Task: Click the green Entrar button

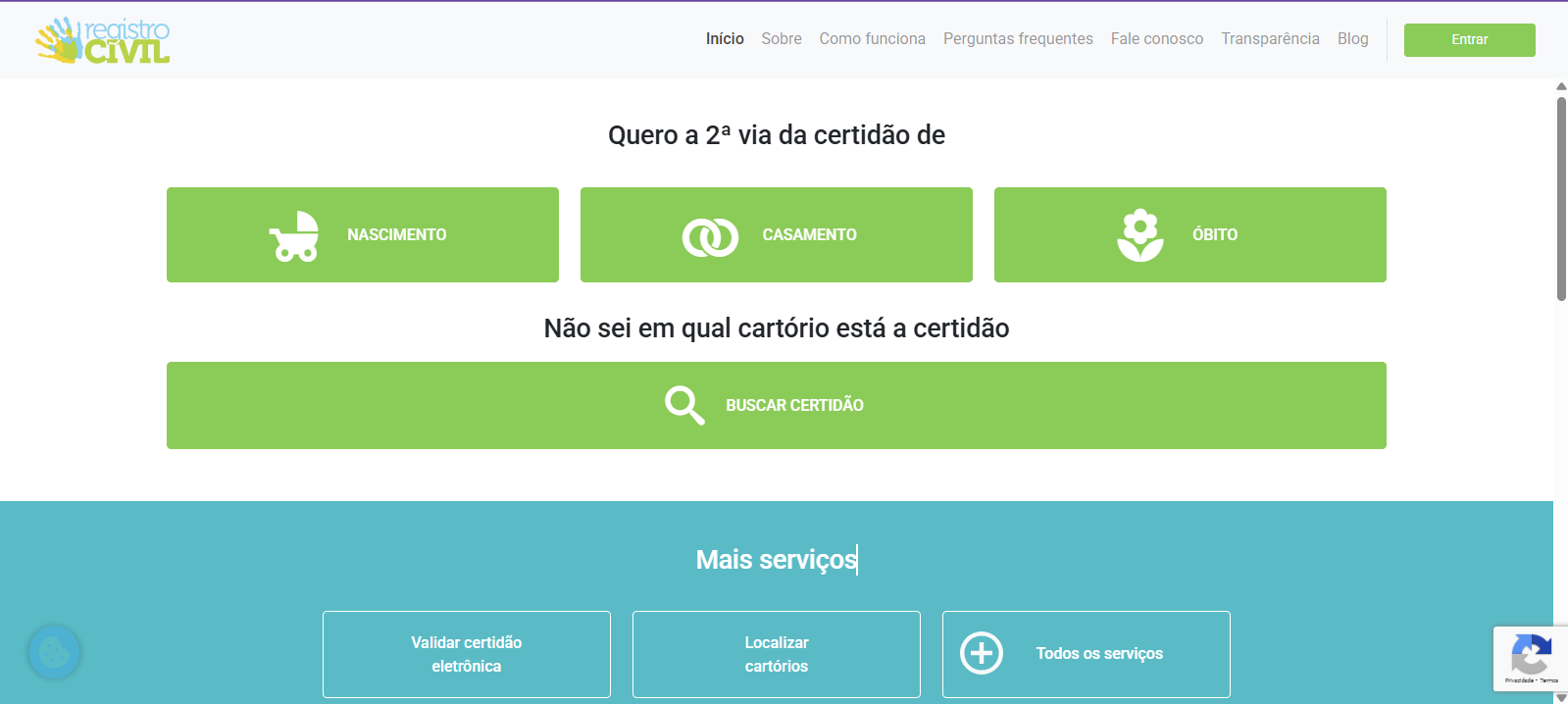Action: coord(1469,40)
